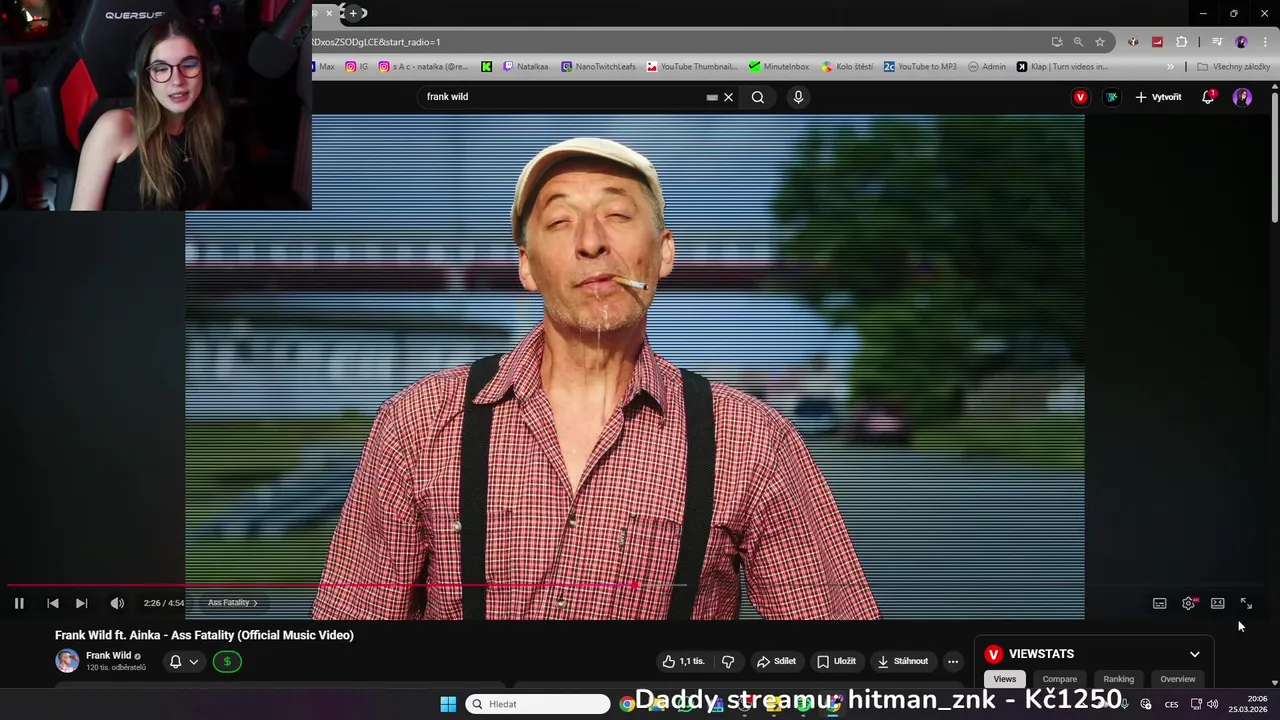Open the Chrome media control button

tap(1217, 42)
